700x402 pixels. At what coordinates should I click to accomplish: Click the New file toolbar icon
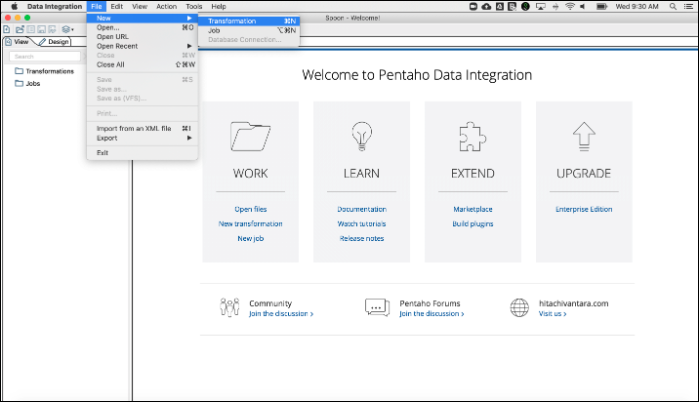coord(6,30)
